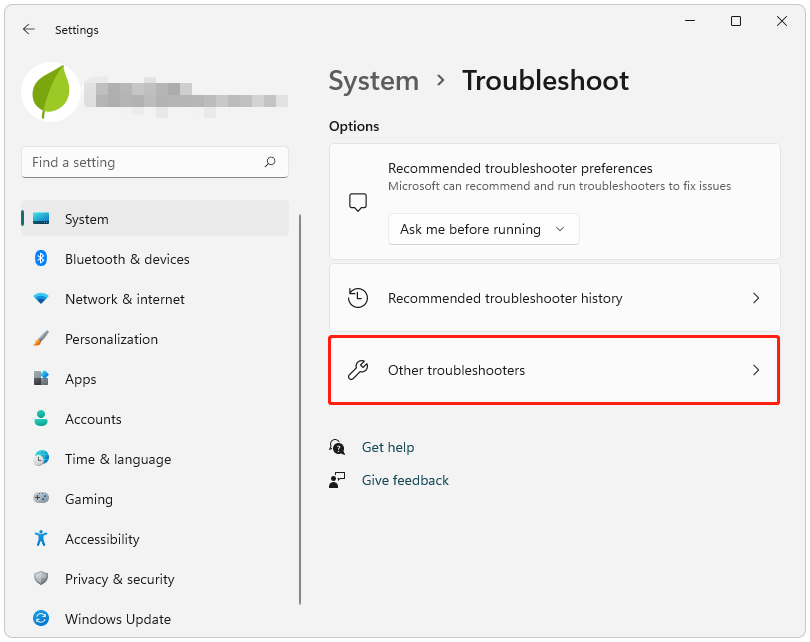Open Gaming settings
Viewport: 810px width, 642px height.
coord(154,499)
